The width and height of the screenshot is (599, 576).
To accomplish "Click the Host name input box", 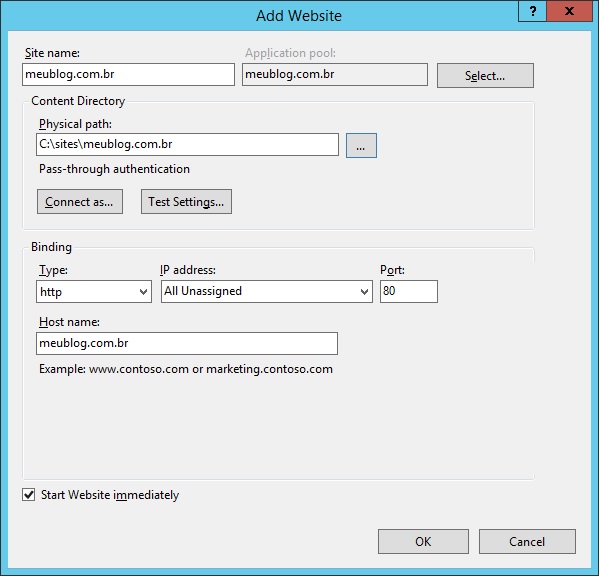I will (187, 343).
